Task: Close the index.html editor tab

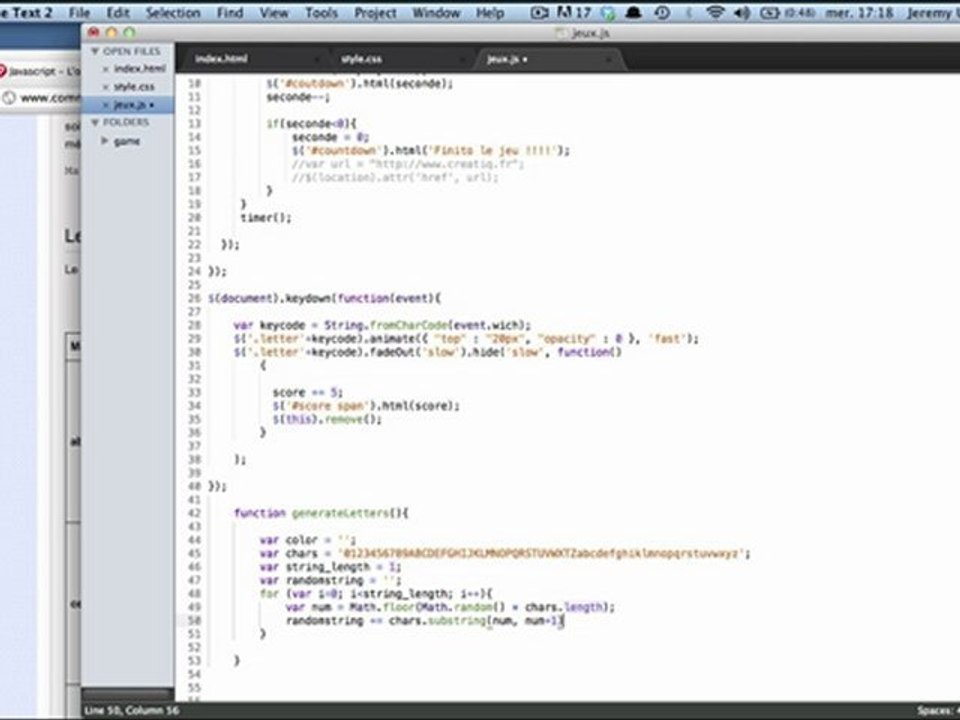Action: click(317, 59)
